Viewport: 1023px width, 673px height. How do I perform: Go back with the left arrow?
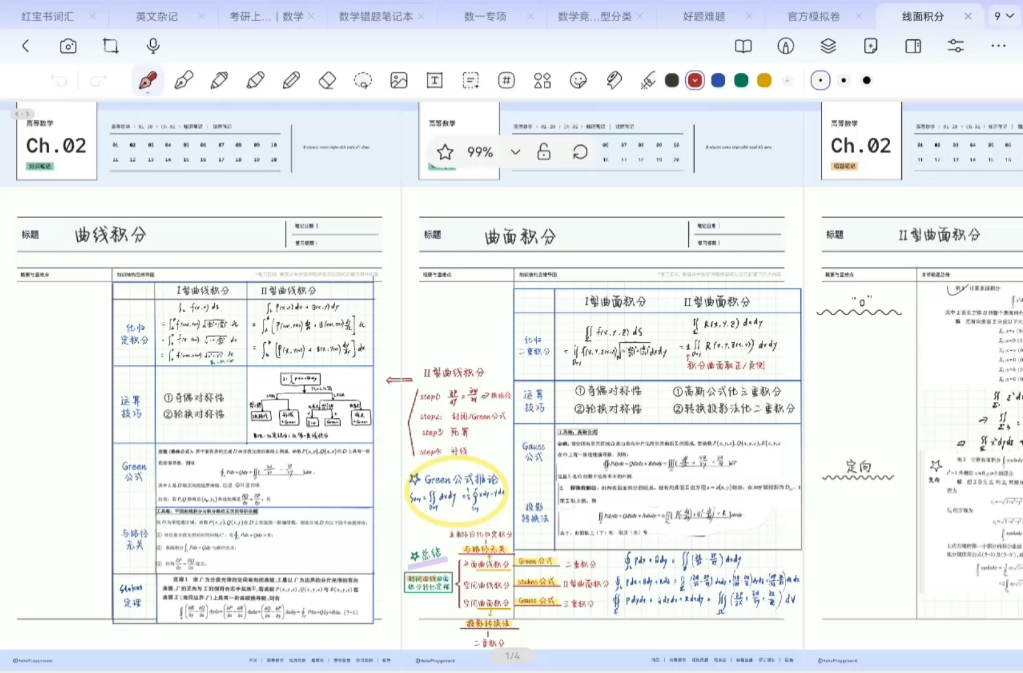click(x=25, y=46)
